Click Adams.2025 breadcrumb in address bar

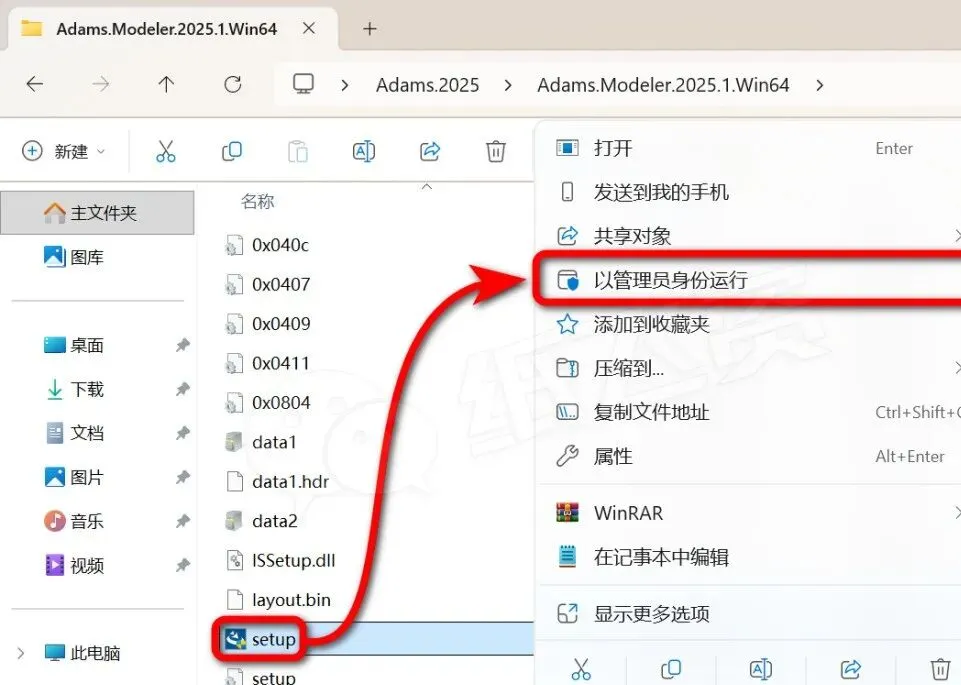pos(427,85)
